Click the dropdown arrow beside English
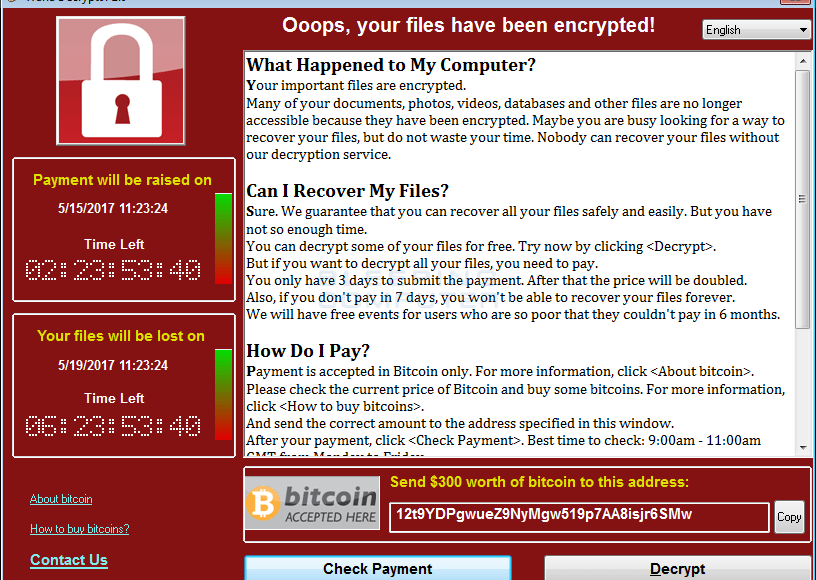This screenshot has width=816, height=580. [x=803, y=30]
